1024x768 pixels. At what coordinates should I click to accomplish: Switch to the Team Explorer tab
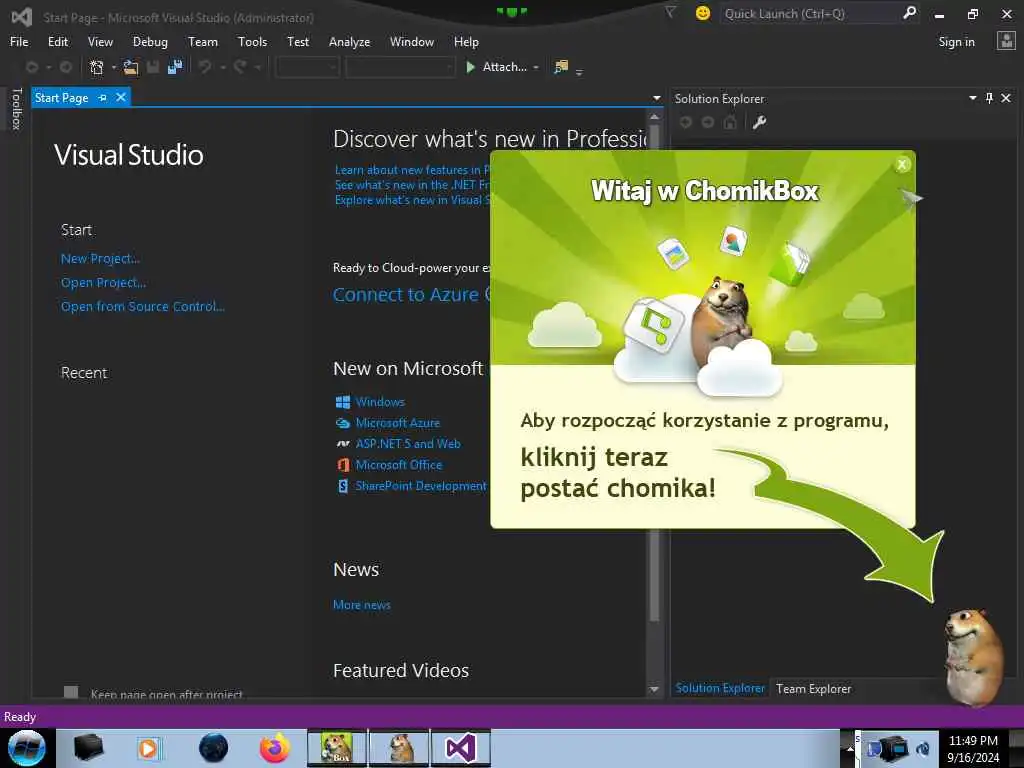[813, 688]
